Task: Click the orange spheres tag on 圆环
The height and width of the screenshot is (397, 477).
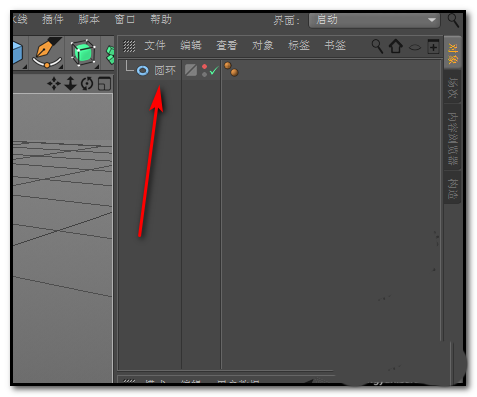Action: click(231, 69)
